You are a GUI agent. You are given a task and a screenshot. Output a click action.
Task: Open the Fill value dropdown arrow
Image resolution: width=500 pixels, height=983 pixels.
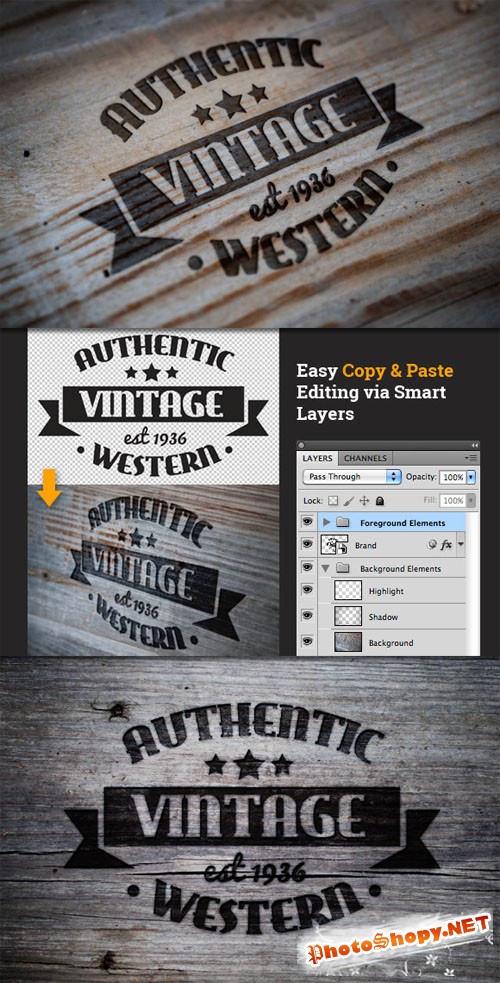[x=470, y=500]
